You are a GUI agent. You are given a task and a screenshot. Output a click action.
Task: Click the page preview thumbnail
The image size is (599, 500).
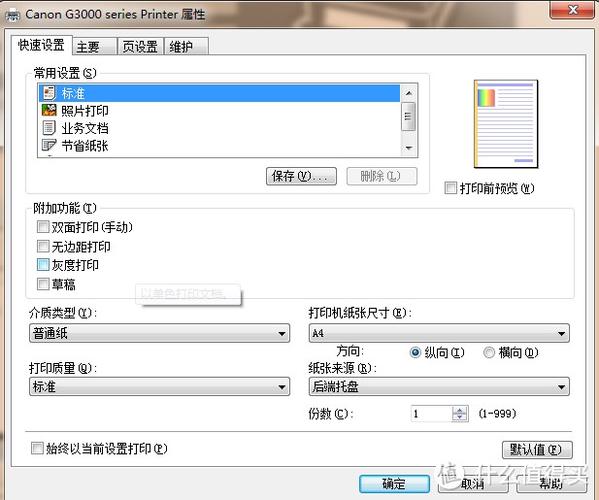tap(506, 124)
